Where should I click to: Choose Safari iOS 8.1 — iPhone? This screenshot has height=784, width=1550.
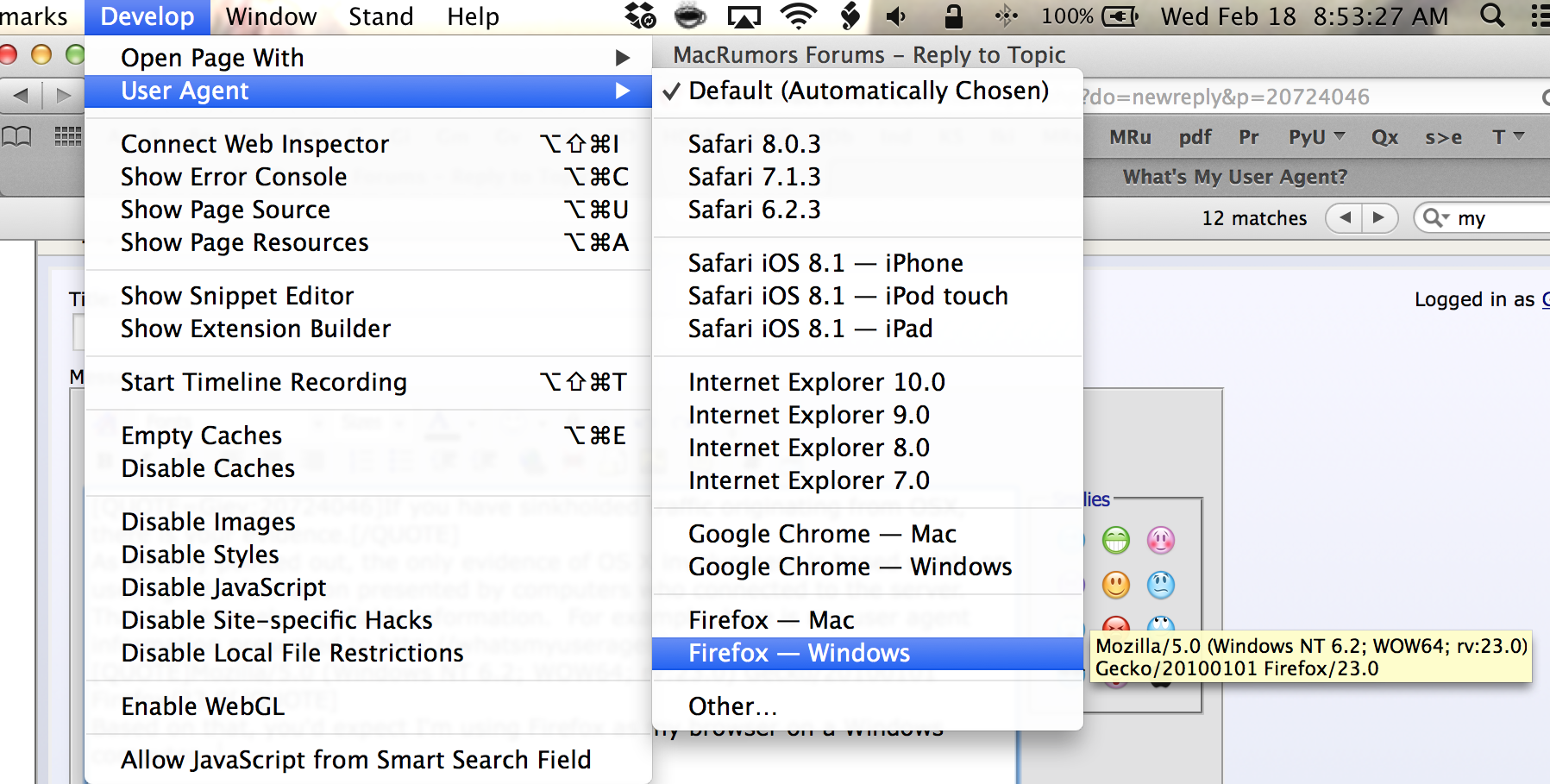click(x=868, y=263)
